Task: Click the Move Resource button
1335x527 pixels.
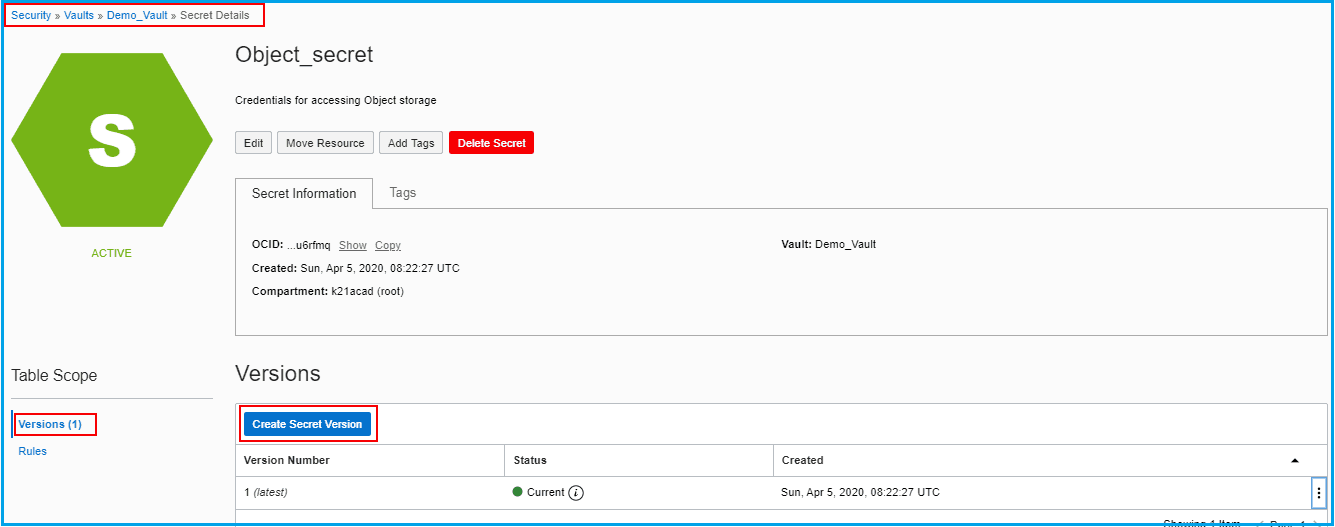Action: [325, 143]
